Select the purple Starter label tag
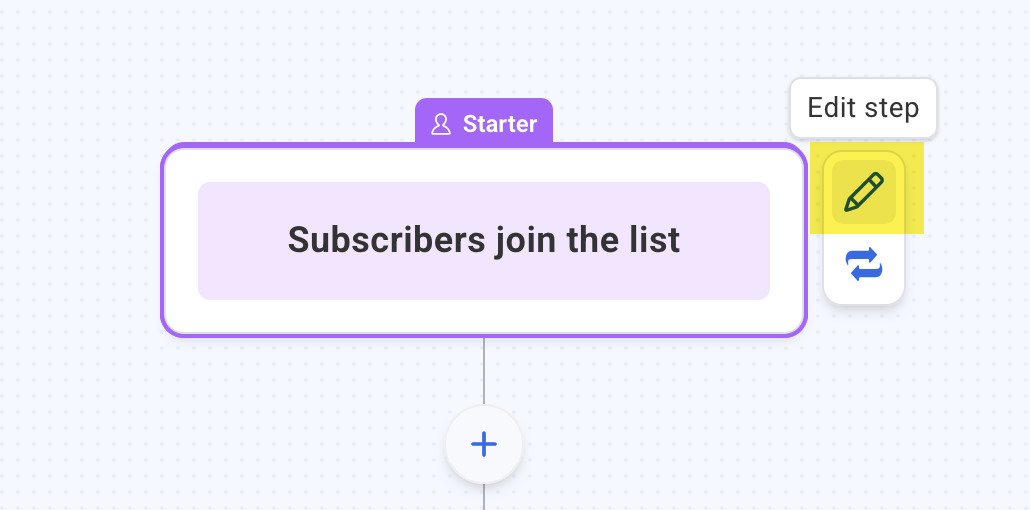The image size is (1030, 510). coord(484,124)
